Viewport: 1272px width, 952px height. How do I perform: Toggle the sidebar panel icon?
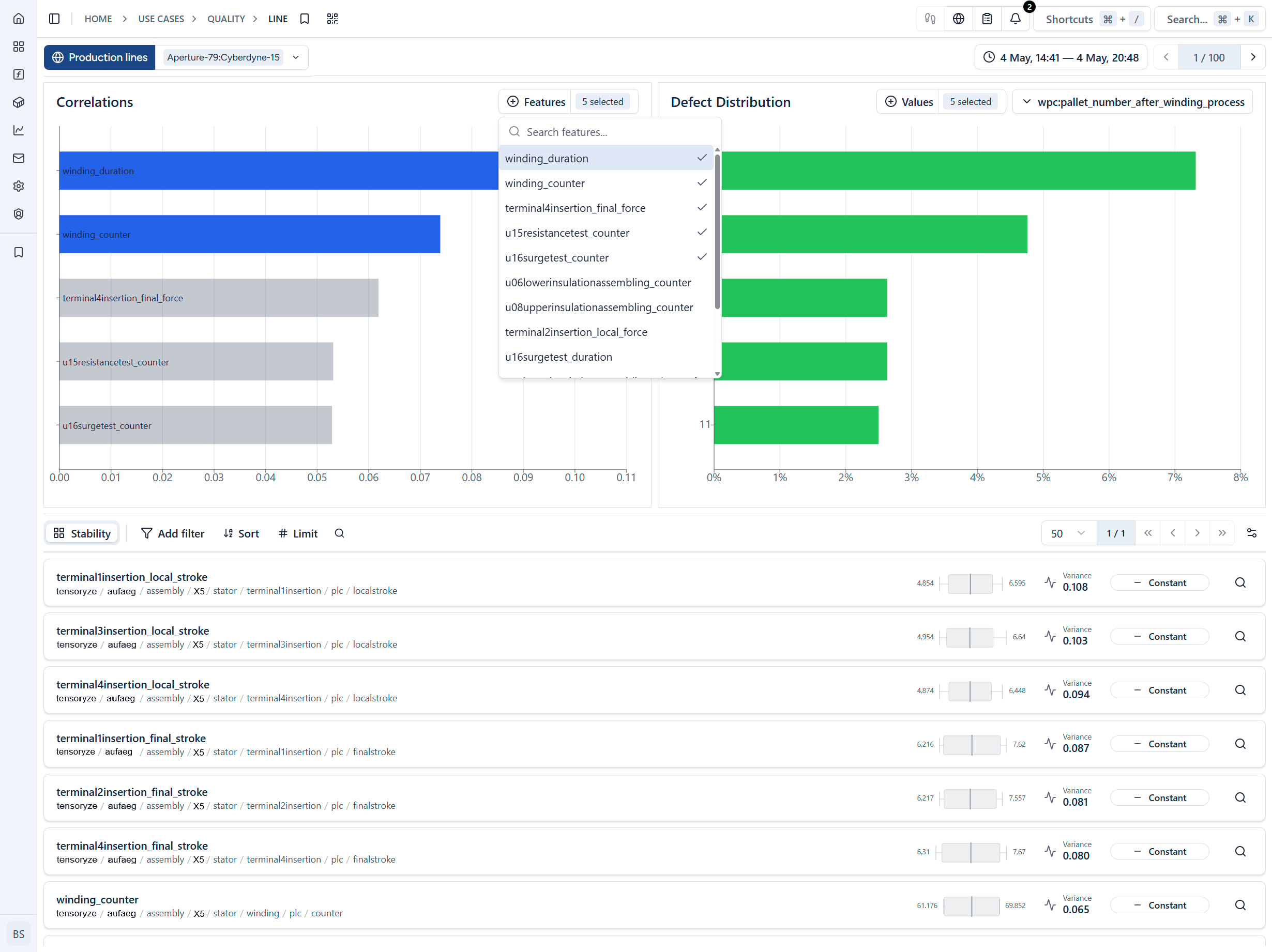pos(55,19)
